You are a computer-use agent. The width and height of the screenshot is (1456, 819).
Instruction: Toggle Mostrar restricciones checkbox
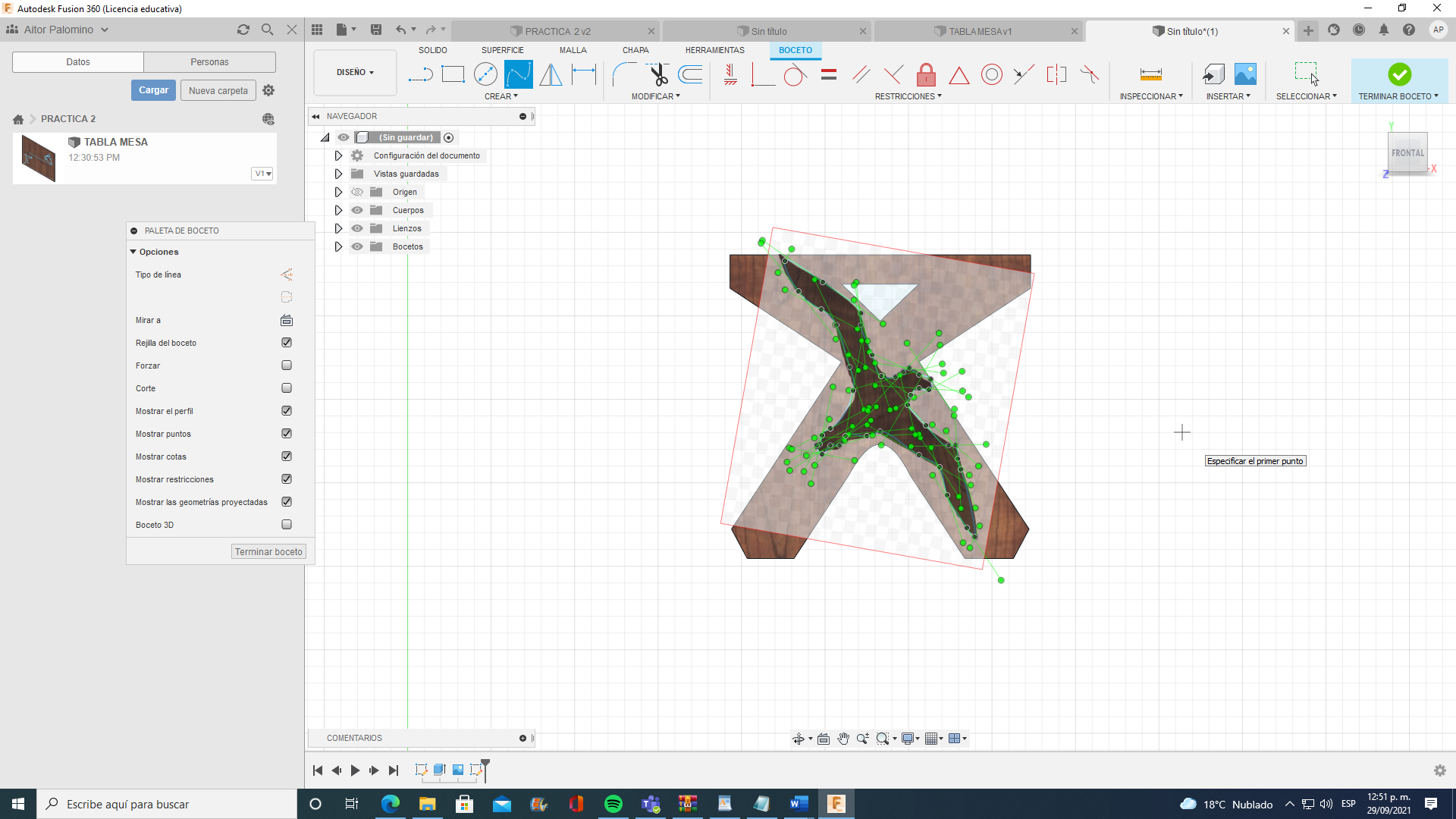click(x=287, y=479)
